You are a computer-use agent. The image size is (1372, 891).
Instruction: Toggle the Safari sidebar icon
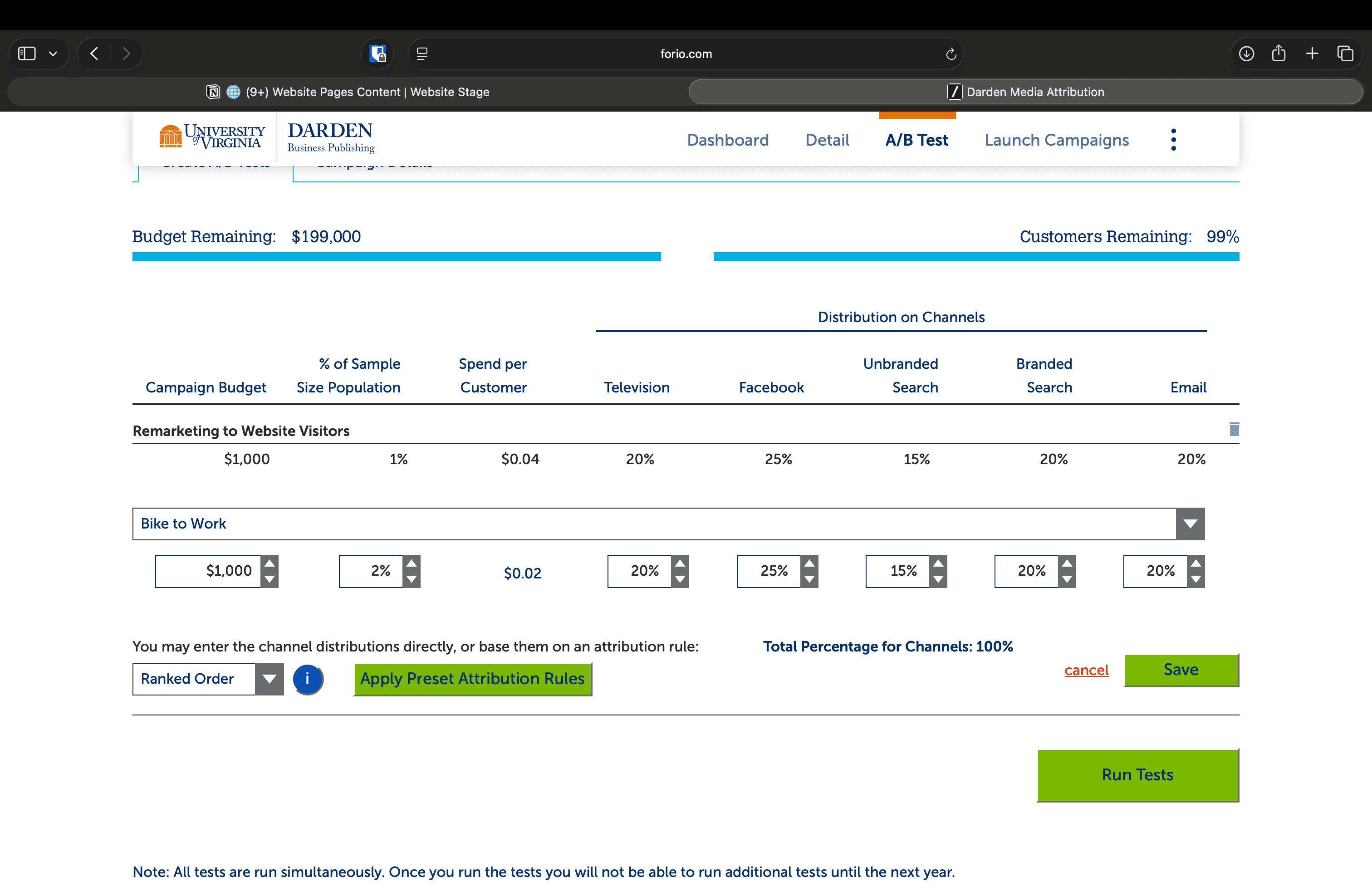(x=27, y=54)
